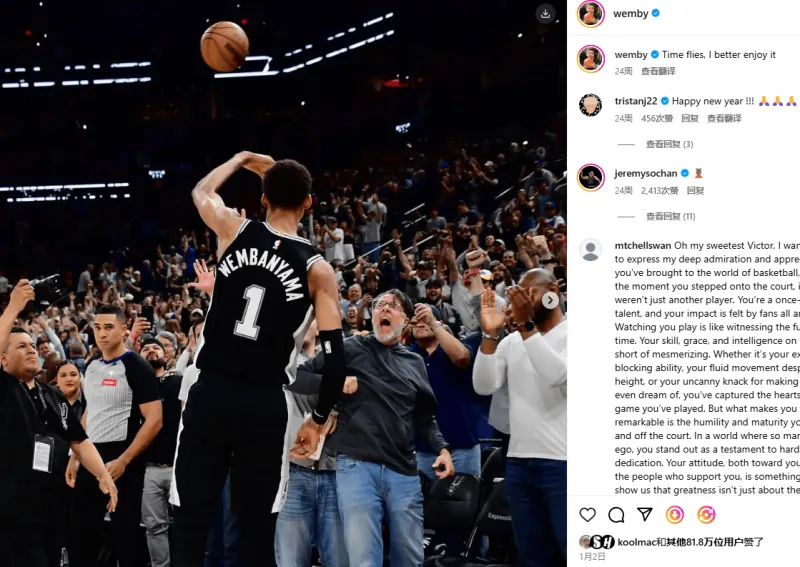
Task: Open koolmac's profile from likes line
Action: (636, 542)
